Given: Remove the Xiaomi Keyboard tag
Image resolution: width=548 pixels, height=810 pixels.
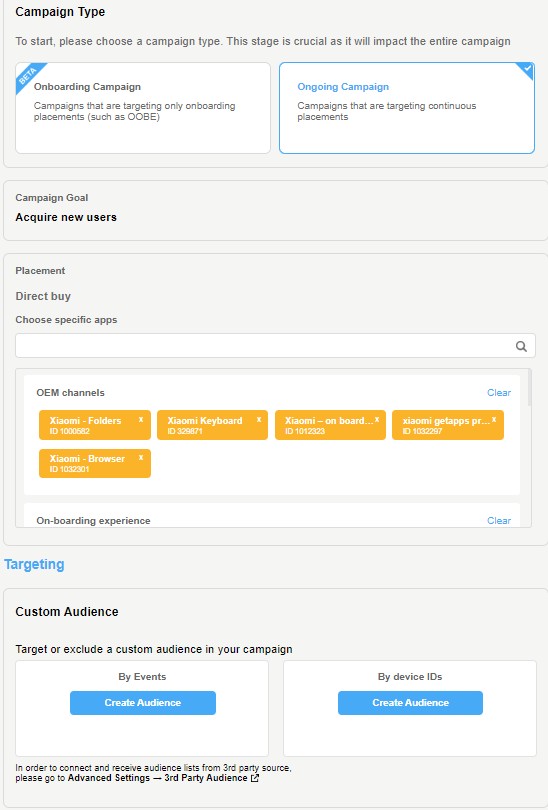Looking at the screenshot, I should 259,419.
